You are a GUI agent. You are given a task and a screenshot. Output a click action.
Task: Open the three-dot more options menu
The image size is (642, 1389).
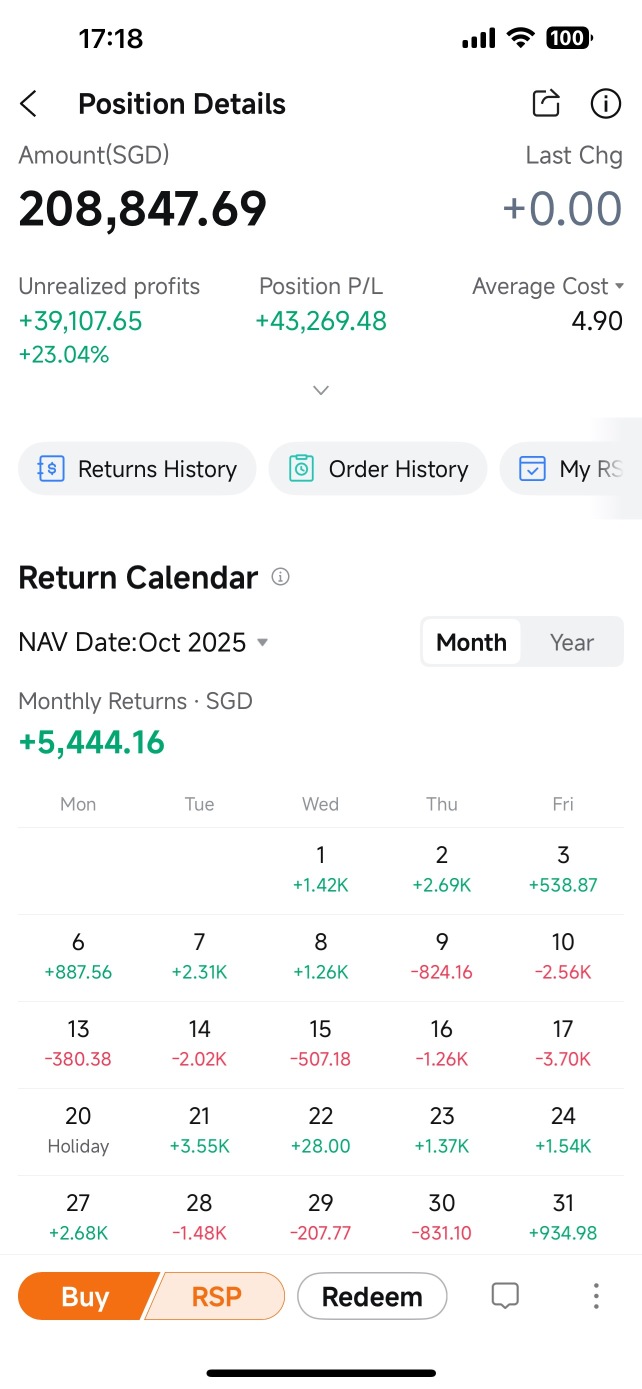(x=596, y=1297)
